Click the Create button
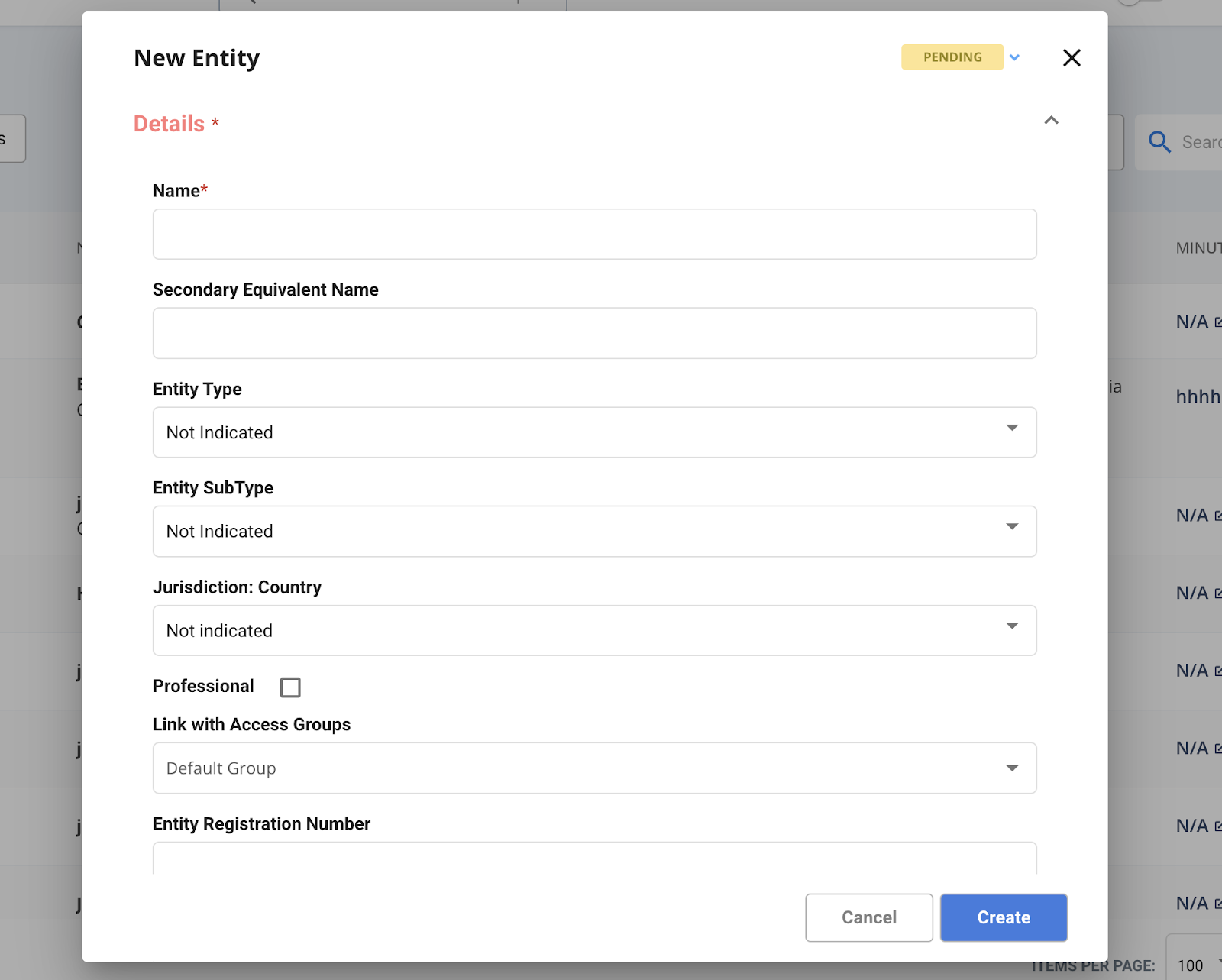Viewport: 1222px width, 980px height. [1004, 917]
